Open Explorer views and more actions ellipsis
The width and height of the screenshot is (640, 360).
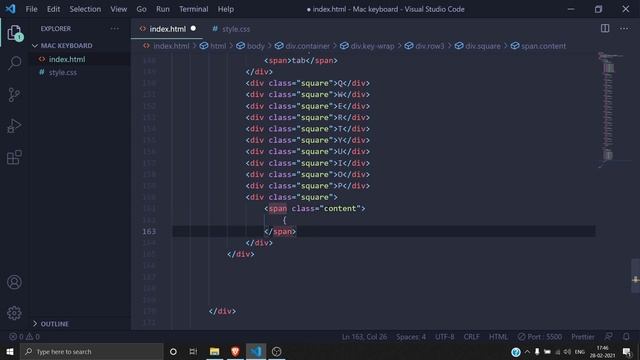pyautogui.click(x=115, y=29)
